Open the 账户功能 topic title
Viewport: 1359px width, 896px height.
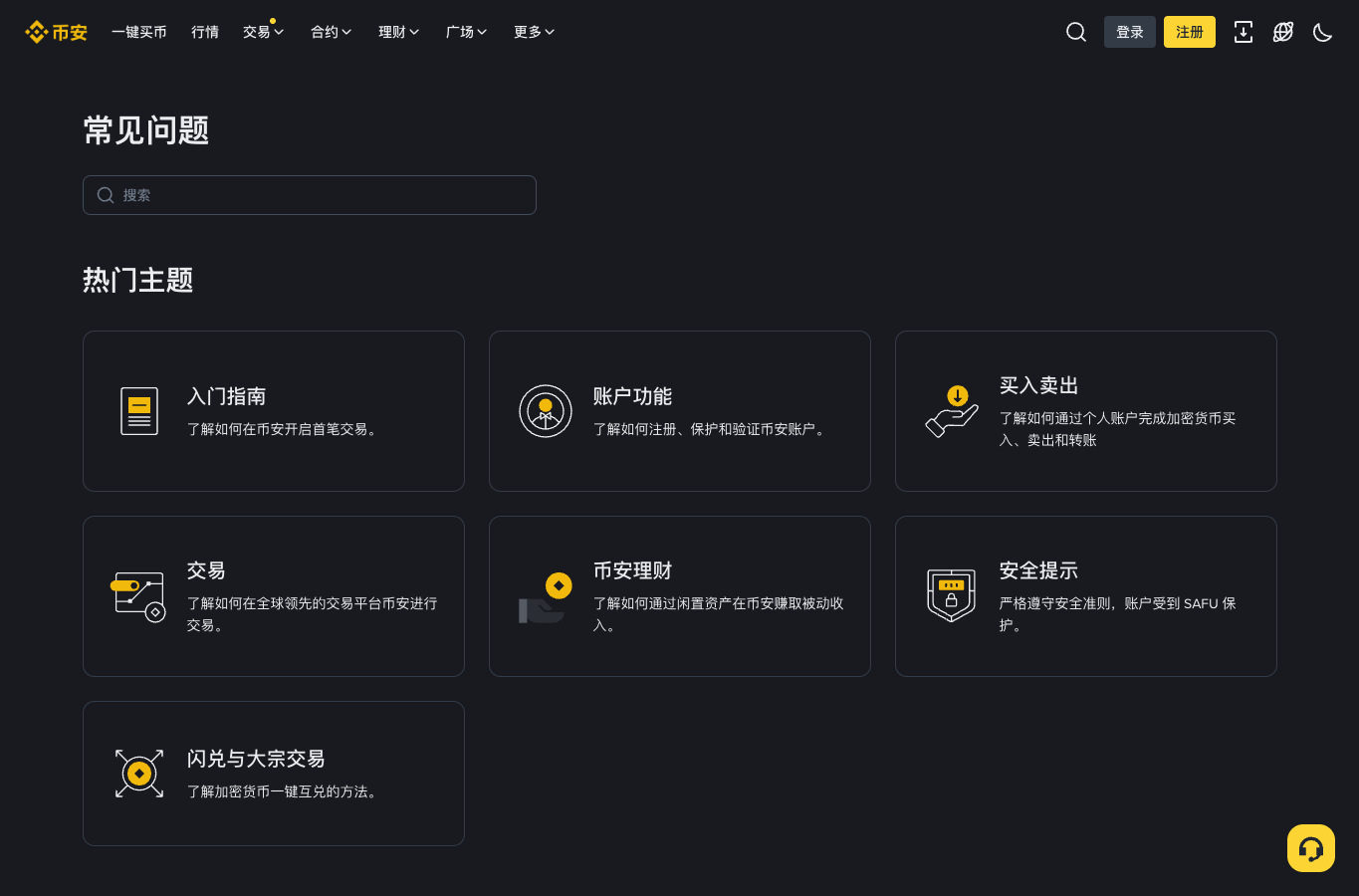[x=633, y=396]
